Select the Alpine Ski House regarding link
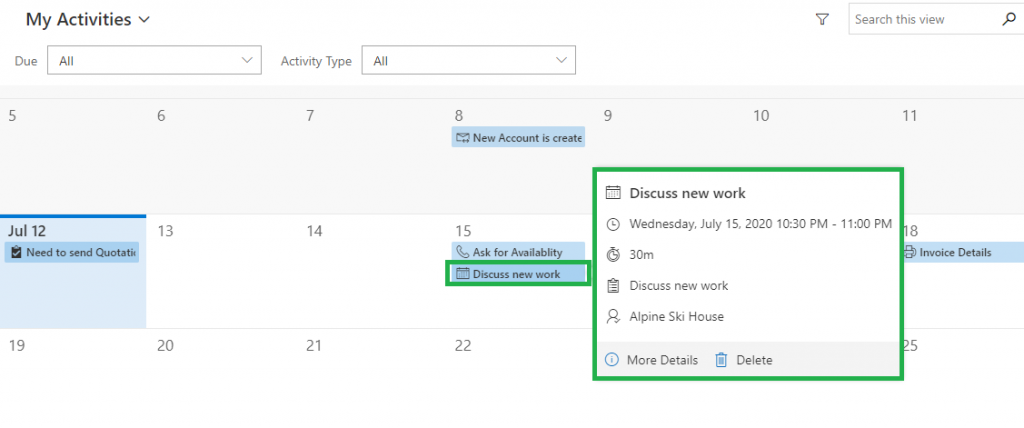 tap(676, 316)
